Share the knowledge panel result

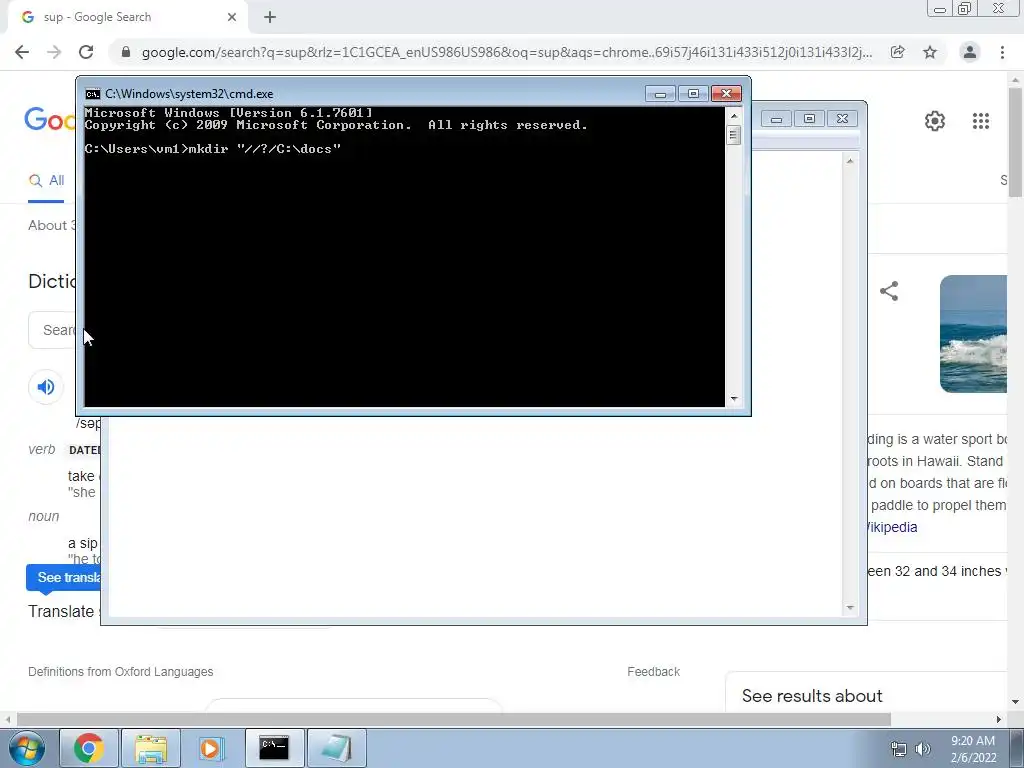click(x=889, y=291)
